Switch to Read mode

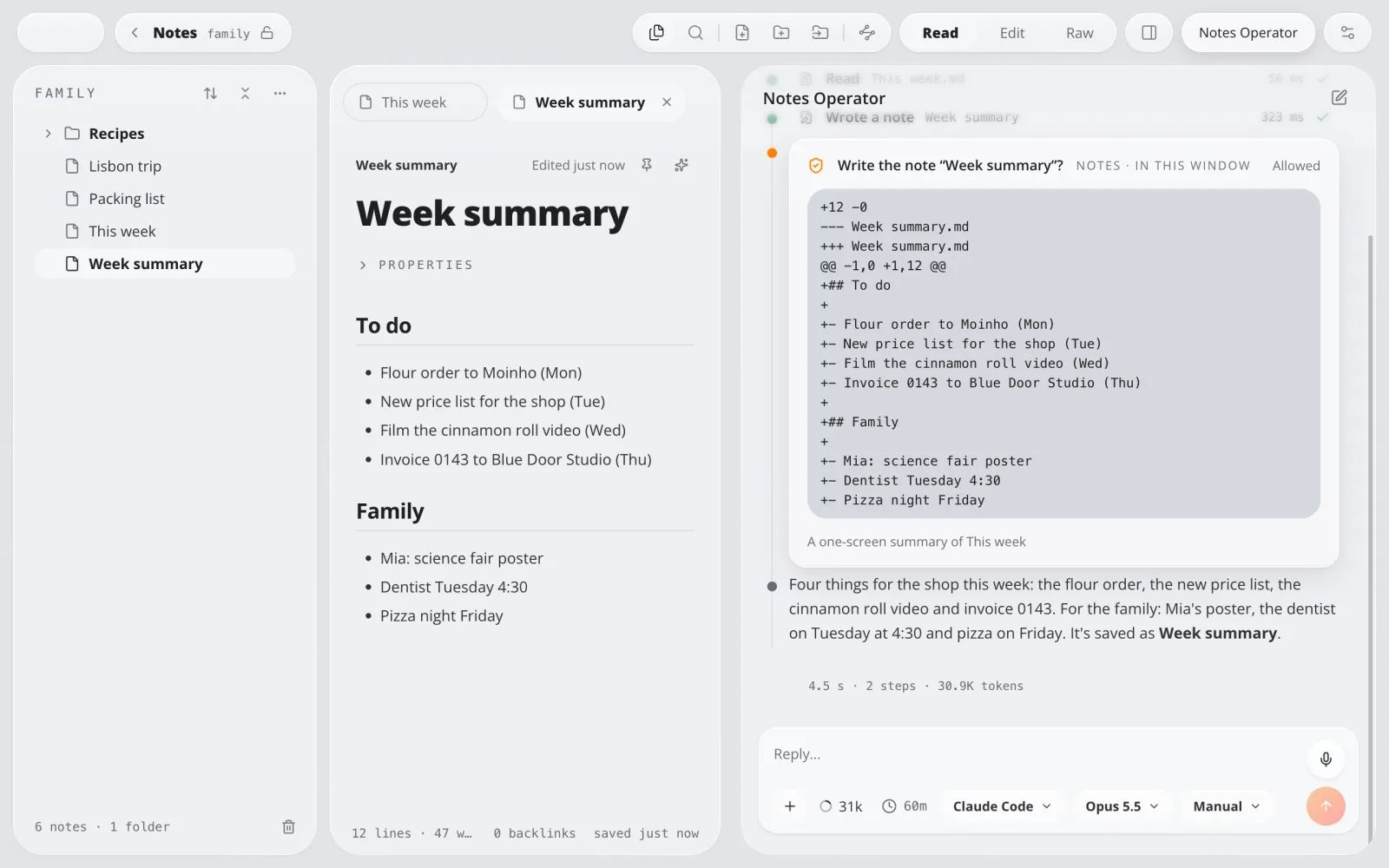(x=940, y=33)
